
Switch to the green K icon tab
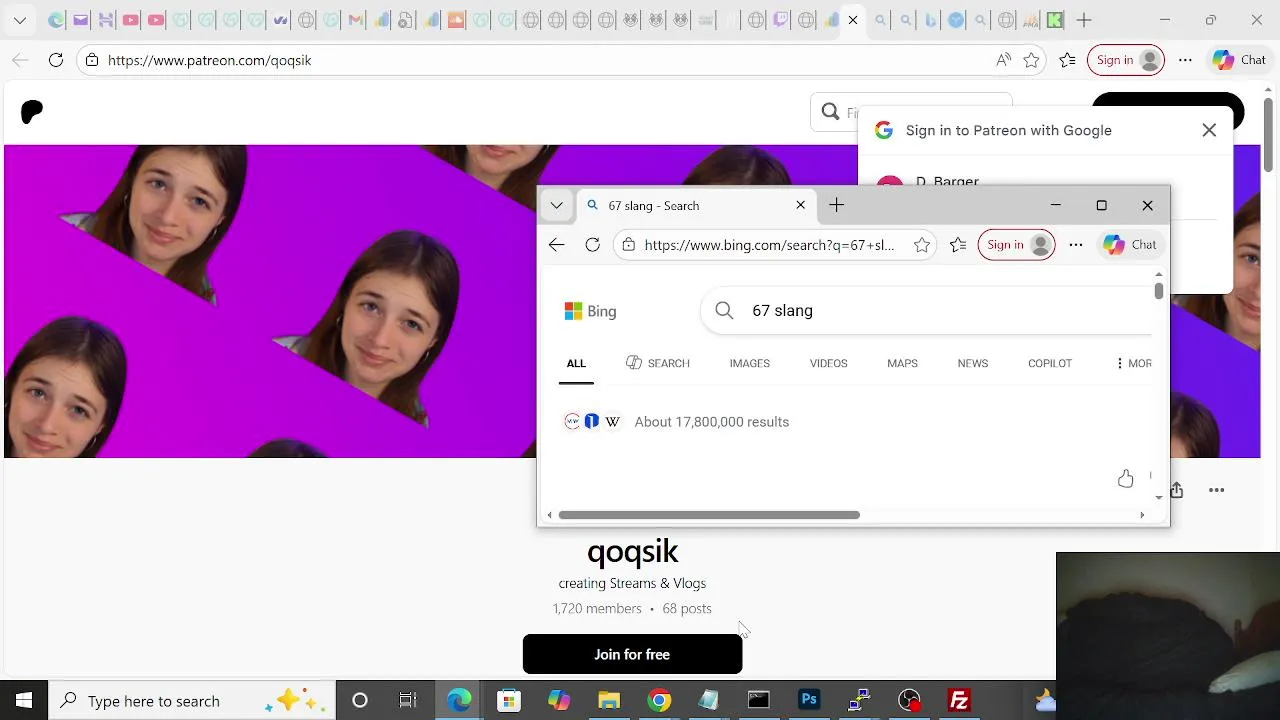(1055, 20)
